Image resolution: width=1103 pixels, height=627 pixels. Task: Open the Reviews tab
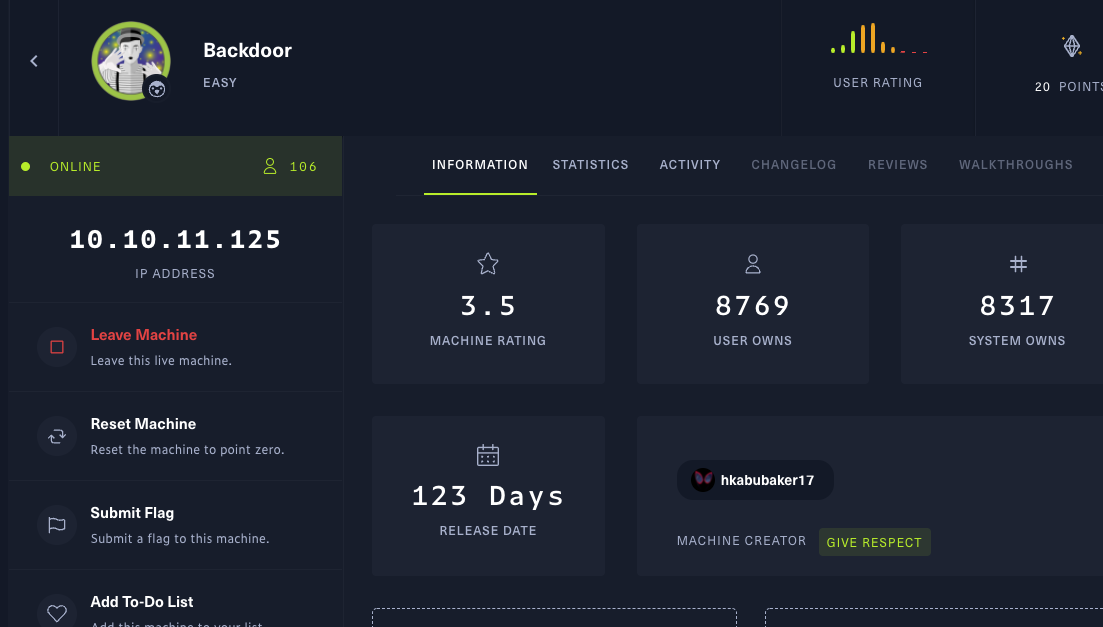[x=898, y=165]
